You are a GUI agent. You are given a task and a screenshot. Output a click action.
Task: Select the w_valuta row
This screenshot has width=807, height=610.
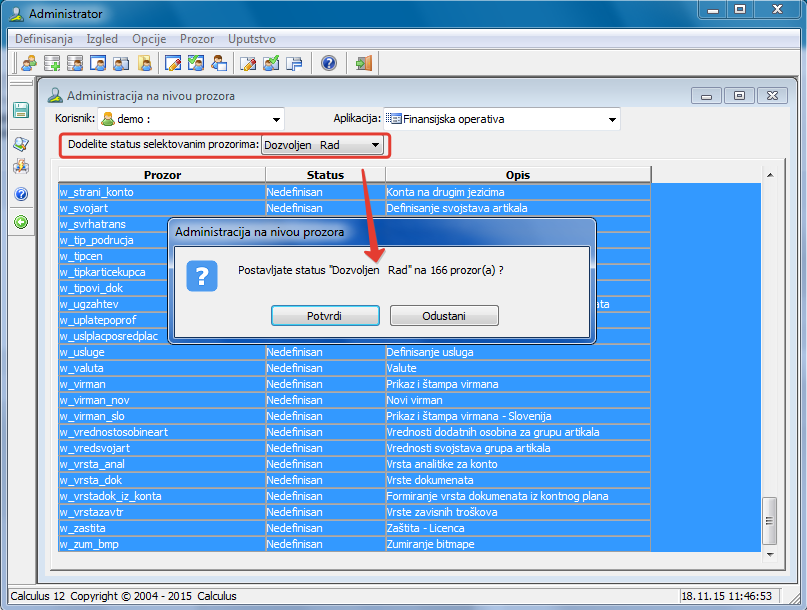pos(355,368)
